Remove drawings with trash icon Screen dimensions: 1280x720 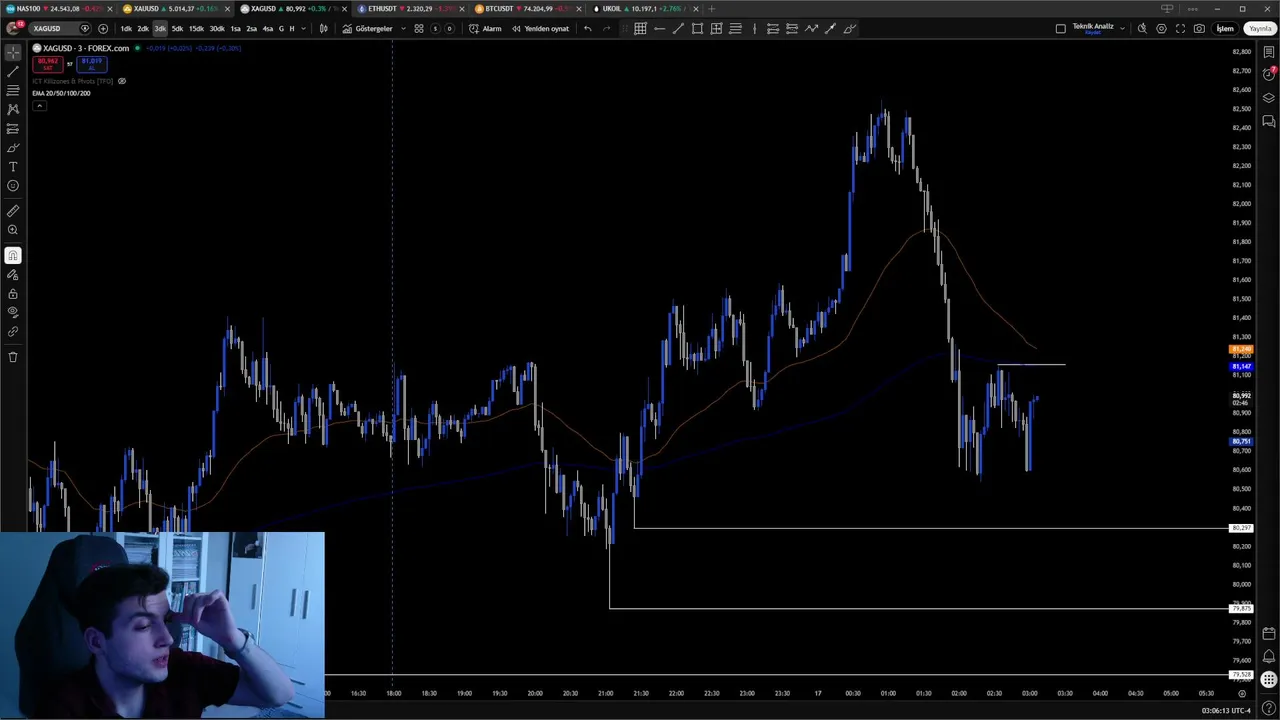[x=13, y=357]
